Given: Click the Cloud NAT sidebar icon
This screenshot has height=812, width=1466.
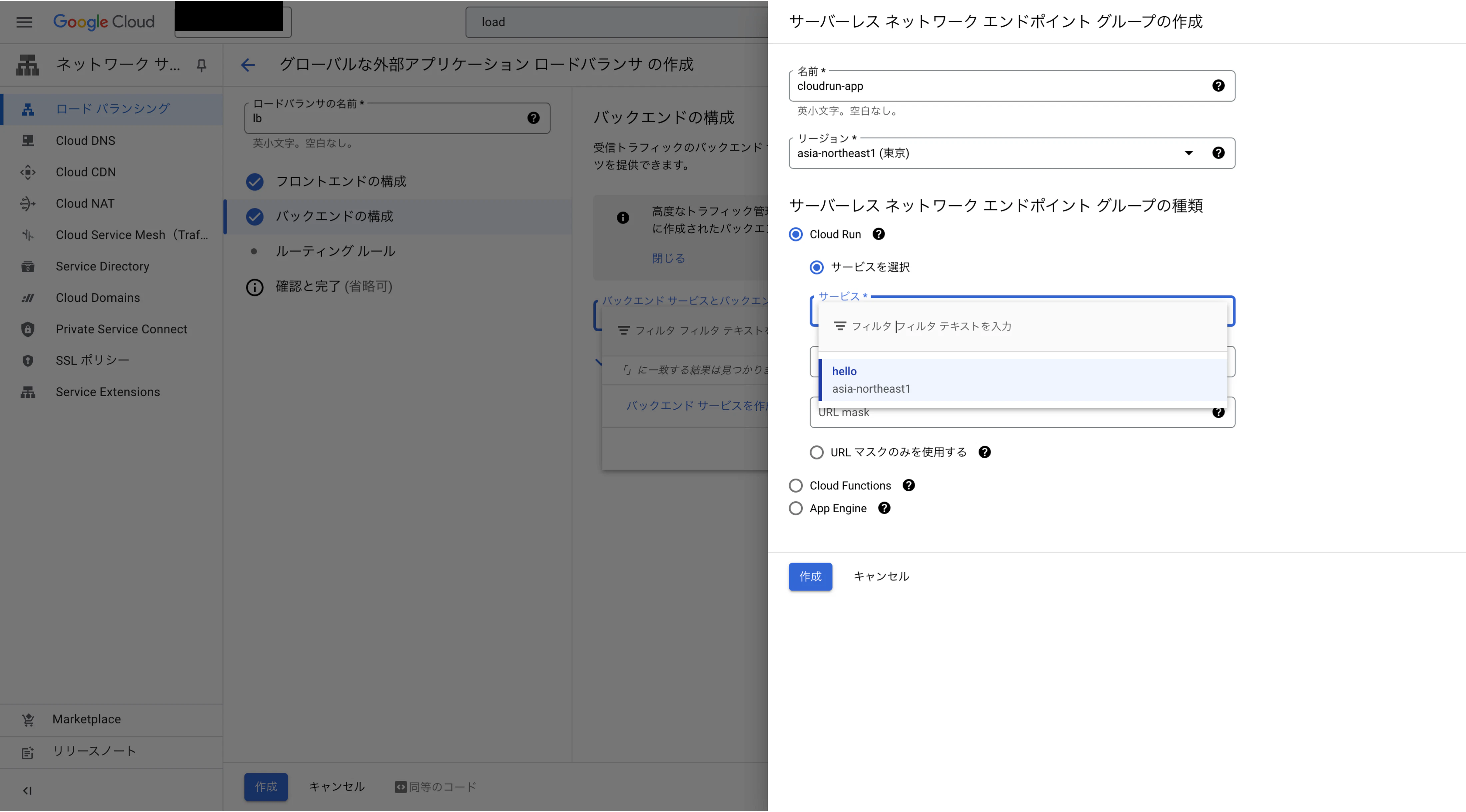Looking at the screenshot, I should point(28,203).
